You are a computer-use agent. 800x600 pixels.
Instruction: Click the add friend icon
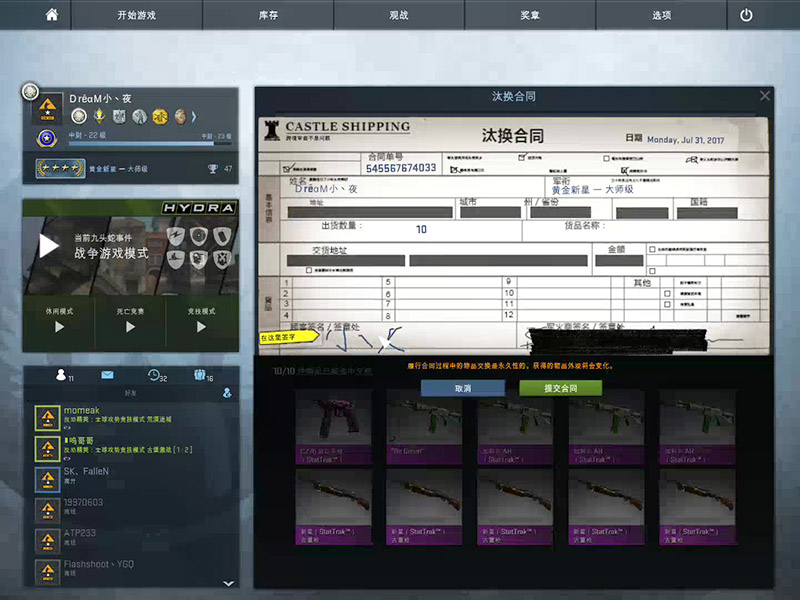tap(227, 393)
